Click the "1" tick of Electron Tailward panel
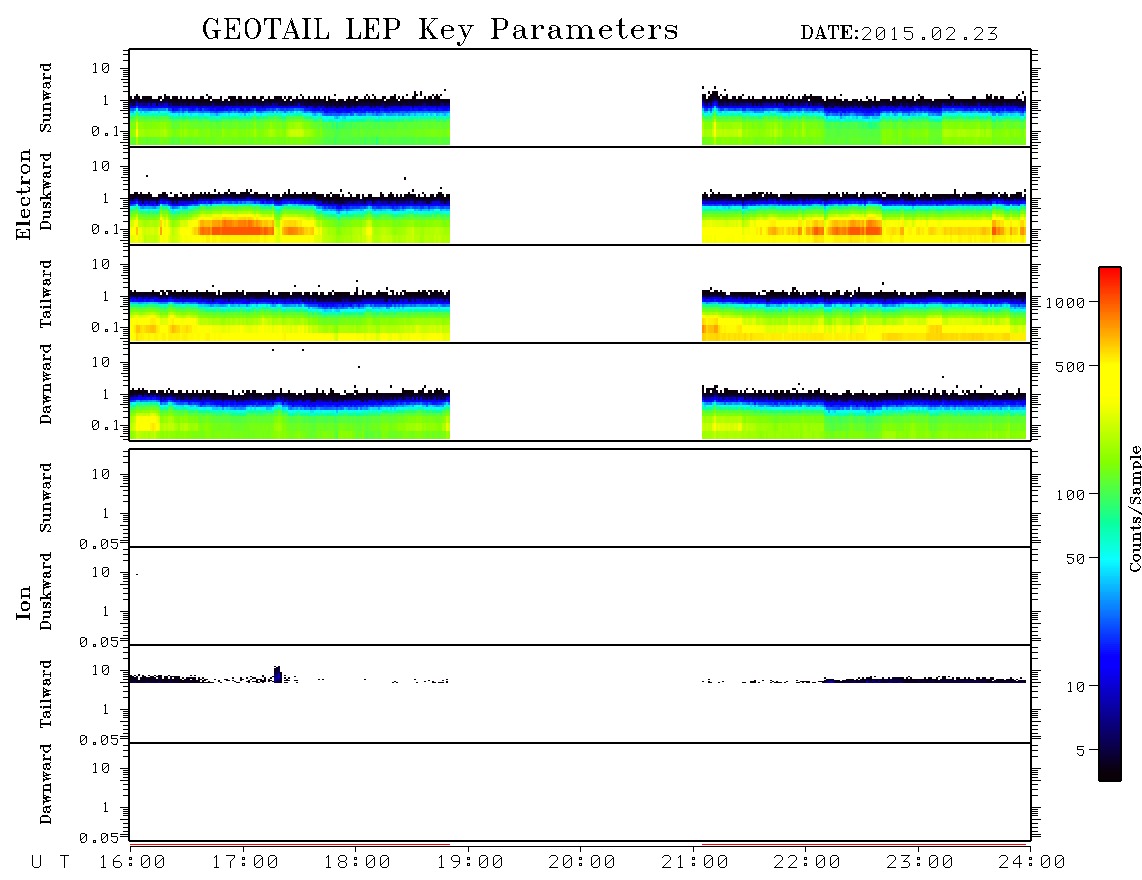 click(106, 296)
